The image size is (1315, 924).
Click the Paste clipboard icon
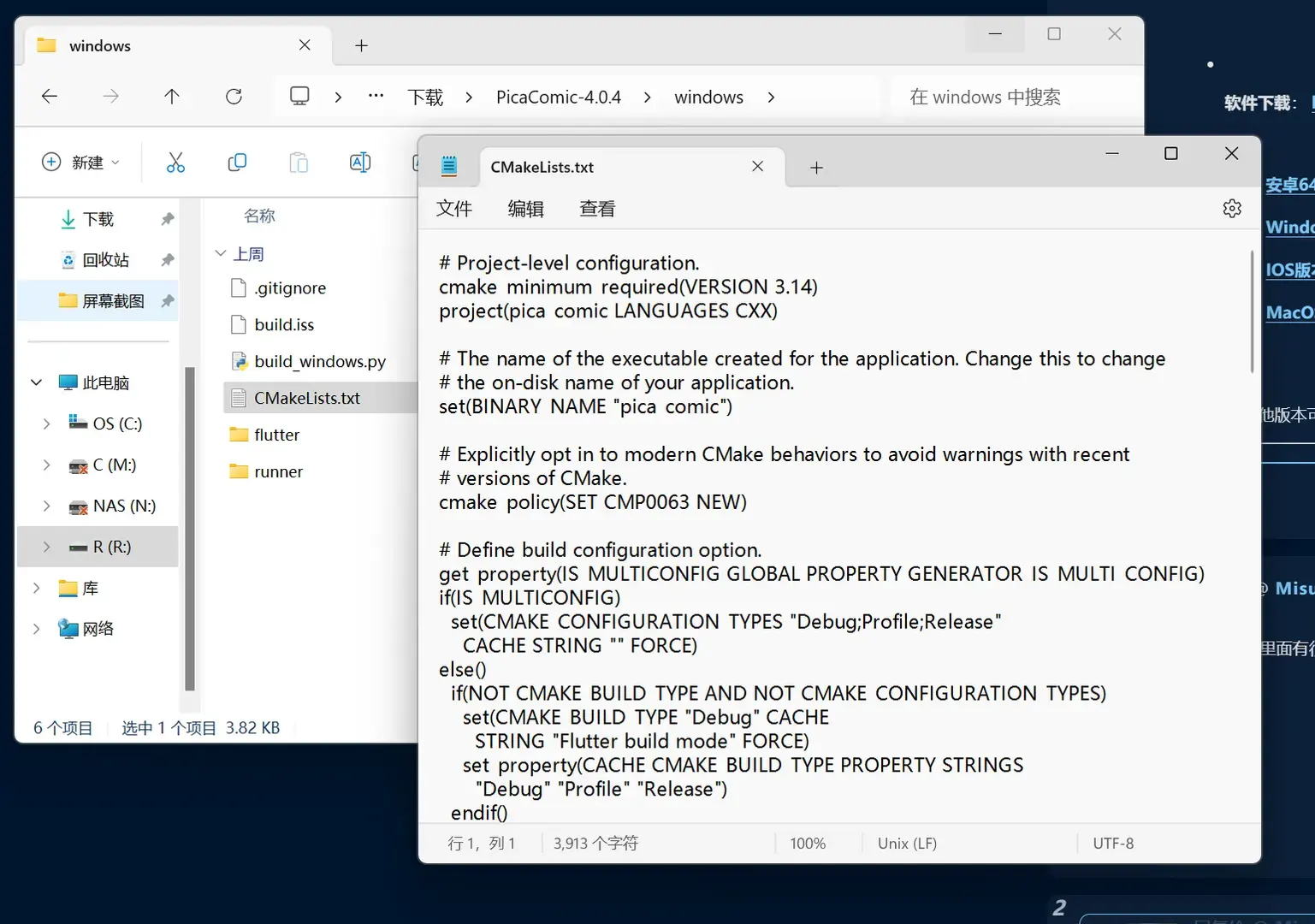(299, 163)
